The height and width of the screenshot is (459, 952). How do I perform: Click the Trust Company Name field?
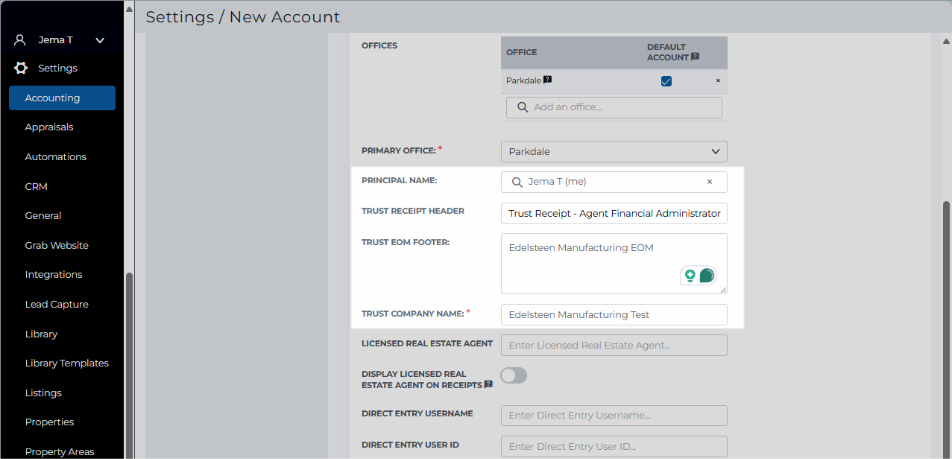(614, 314)
